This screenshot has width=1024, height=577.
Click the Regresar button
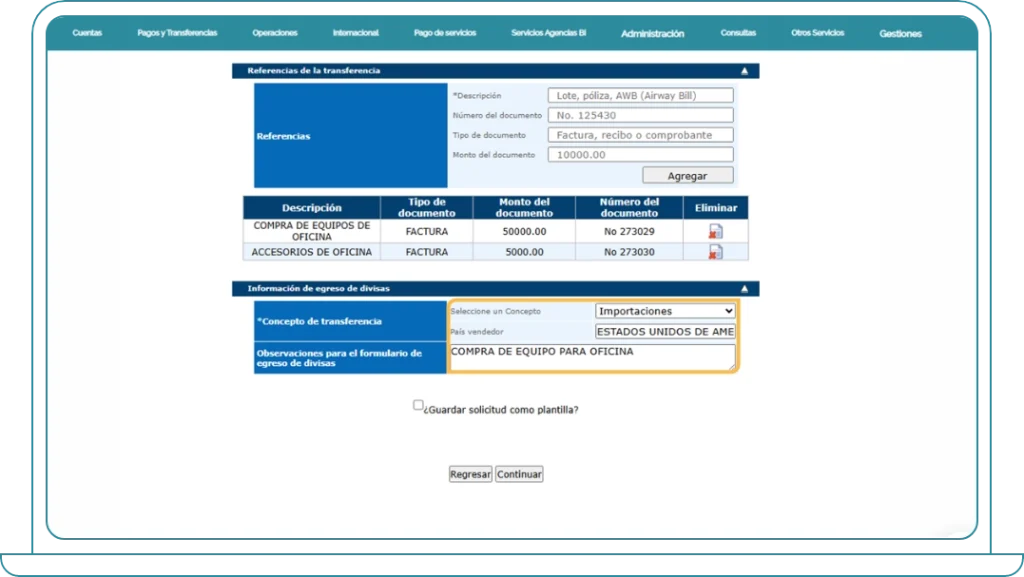[470, 474]
